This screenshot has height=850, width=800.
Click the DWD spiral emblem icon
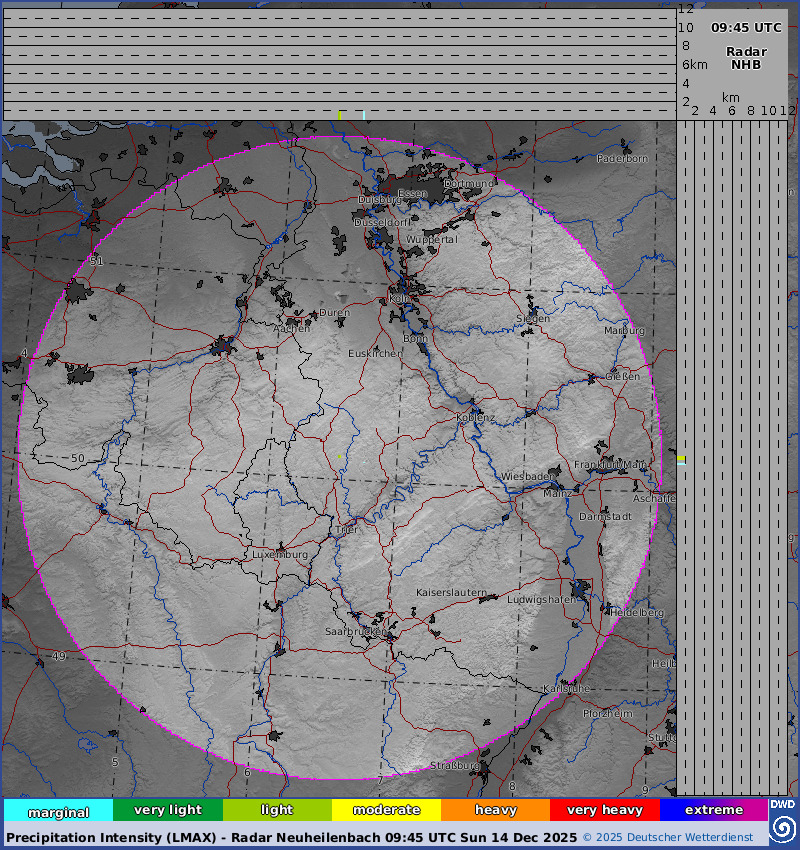coord(783,829)
